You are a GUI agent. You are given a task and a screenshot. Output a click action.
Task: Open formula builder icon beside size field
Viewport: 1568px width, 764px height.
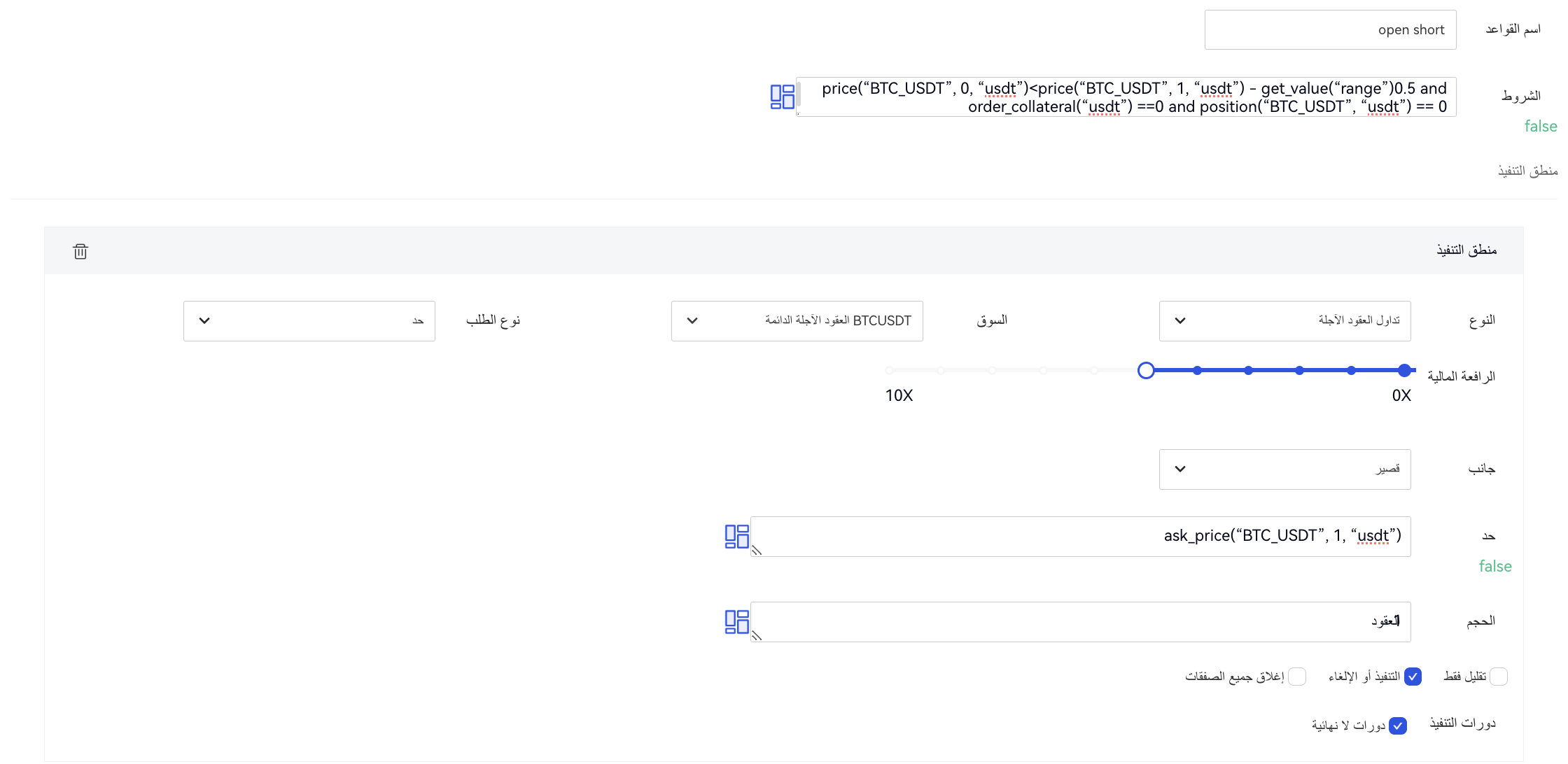(x=736, y=621)
